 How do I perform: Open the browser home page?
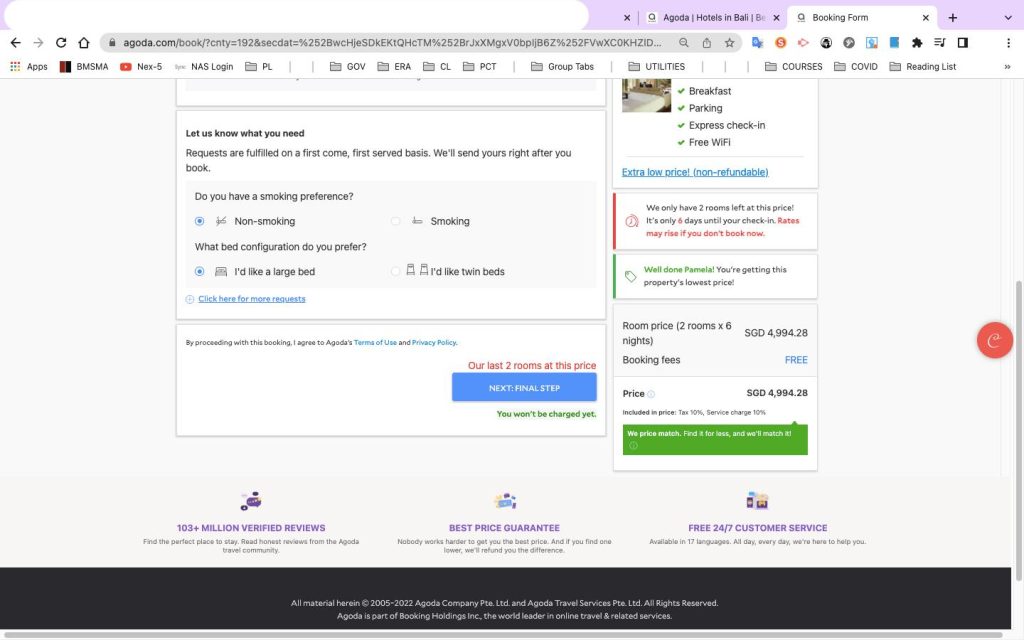(84, 42)
